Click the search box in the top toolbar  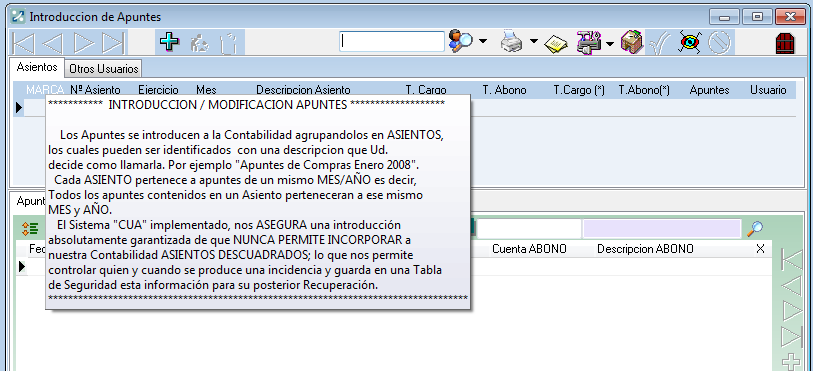point(392,42)
